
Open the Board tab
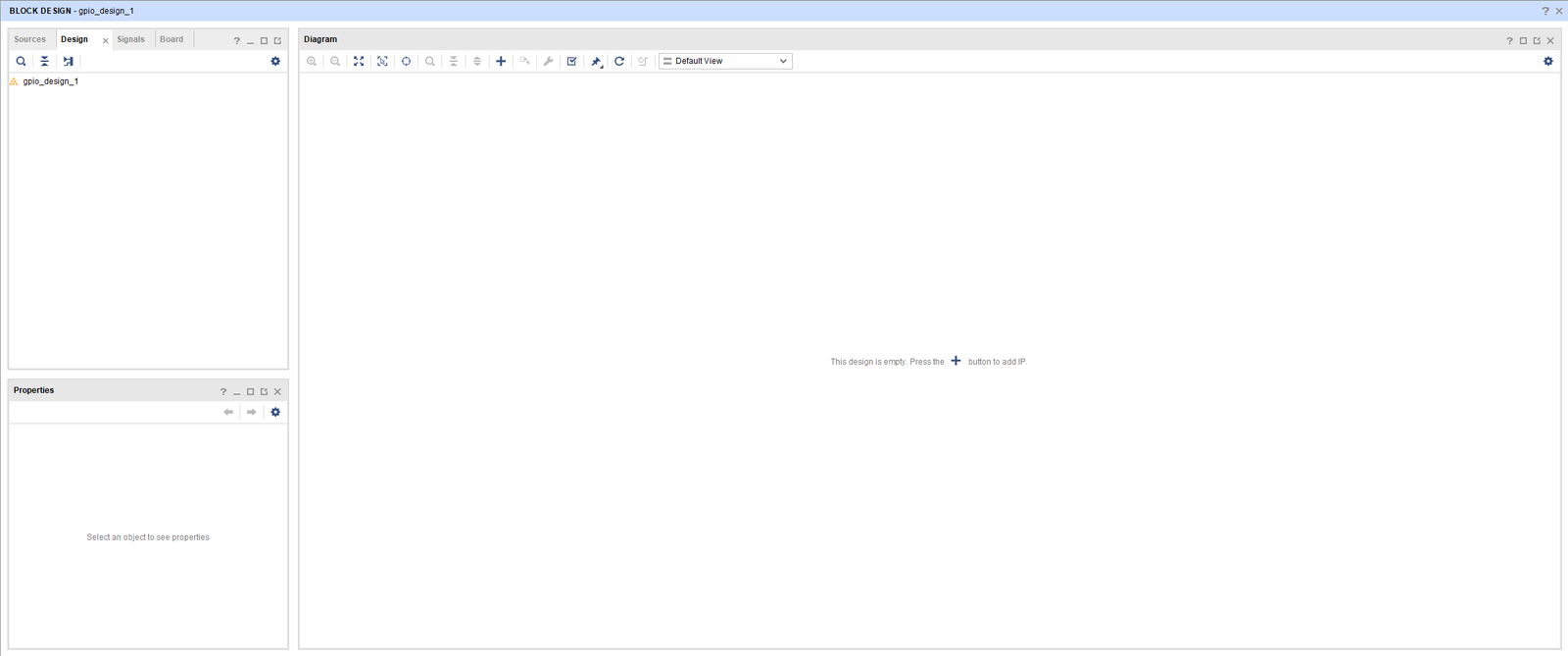point(171,39)
